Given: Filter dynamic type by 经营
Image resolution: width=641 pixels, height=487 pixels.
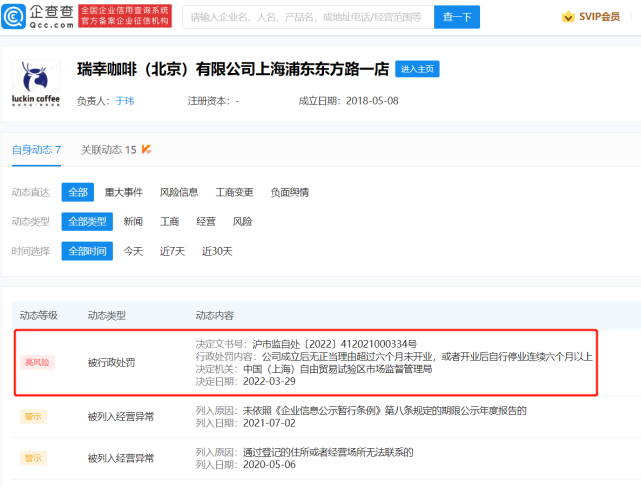Looking at the screenshot, I should (206, 222).
